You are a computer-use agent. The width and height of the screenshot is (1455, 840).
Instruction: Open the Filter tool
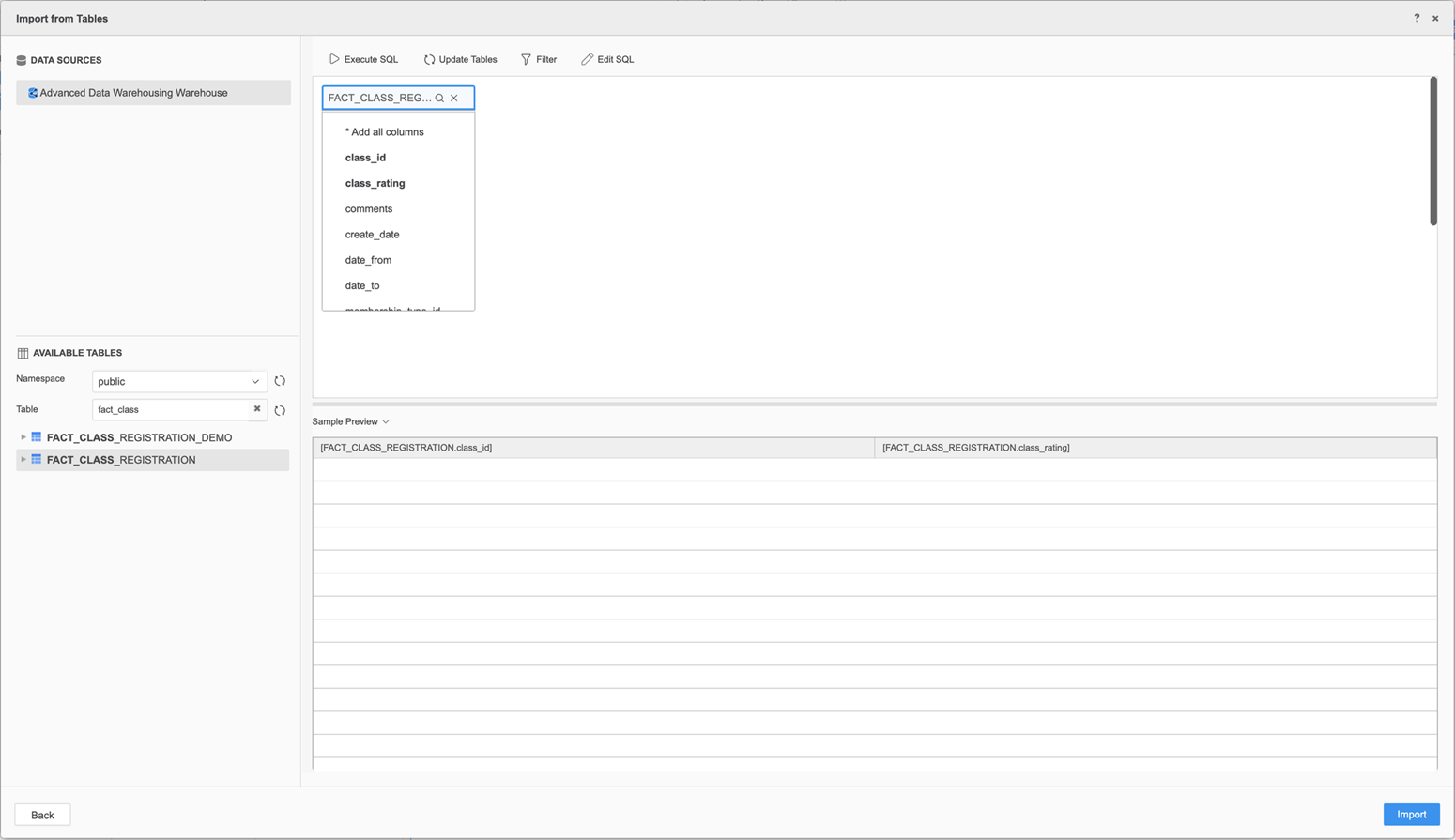[538, 59]
